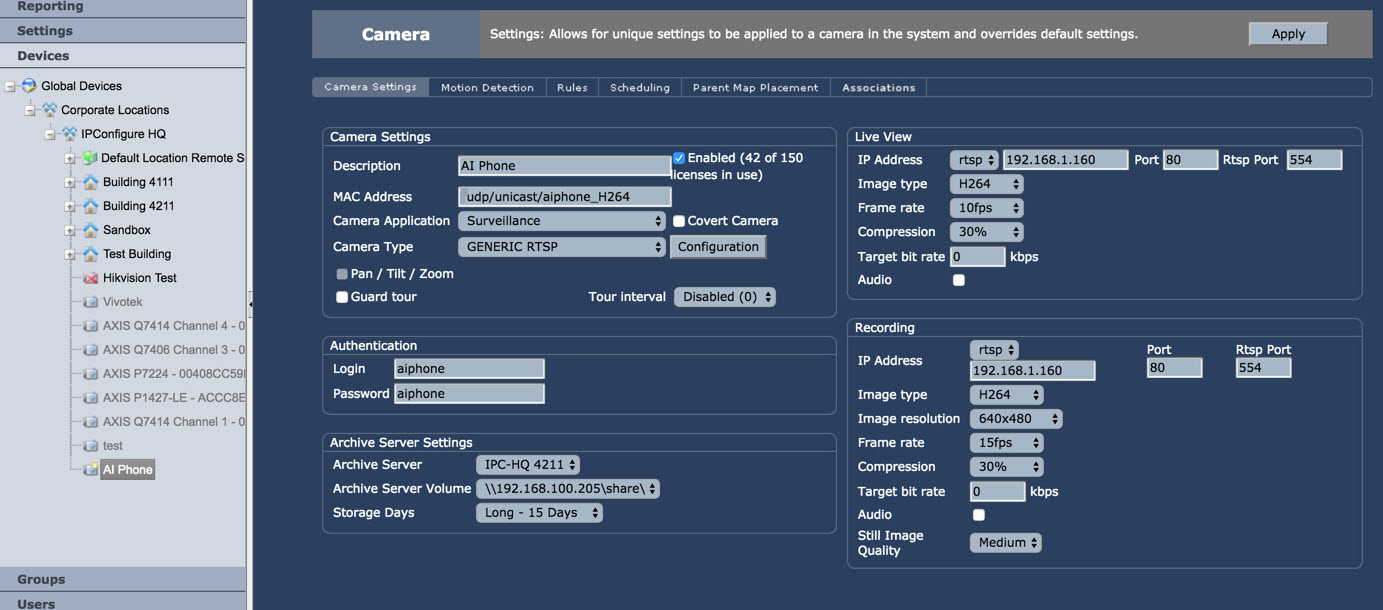
Task: Click the Test Building house icon
Action: (91, 254)
